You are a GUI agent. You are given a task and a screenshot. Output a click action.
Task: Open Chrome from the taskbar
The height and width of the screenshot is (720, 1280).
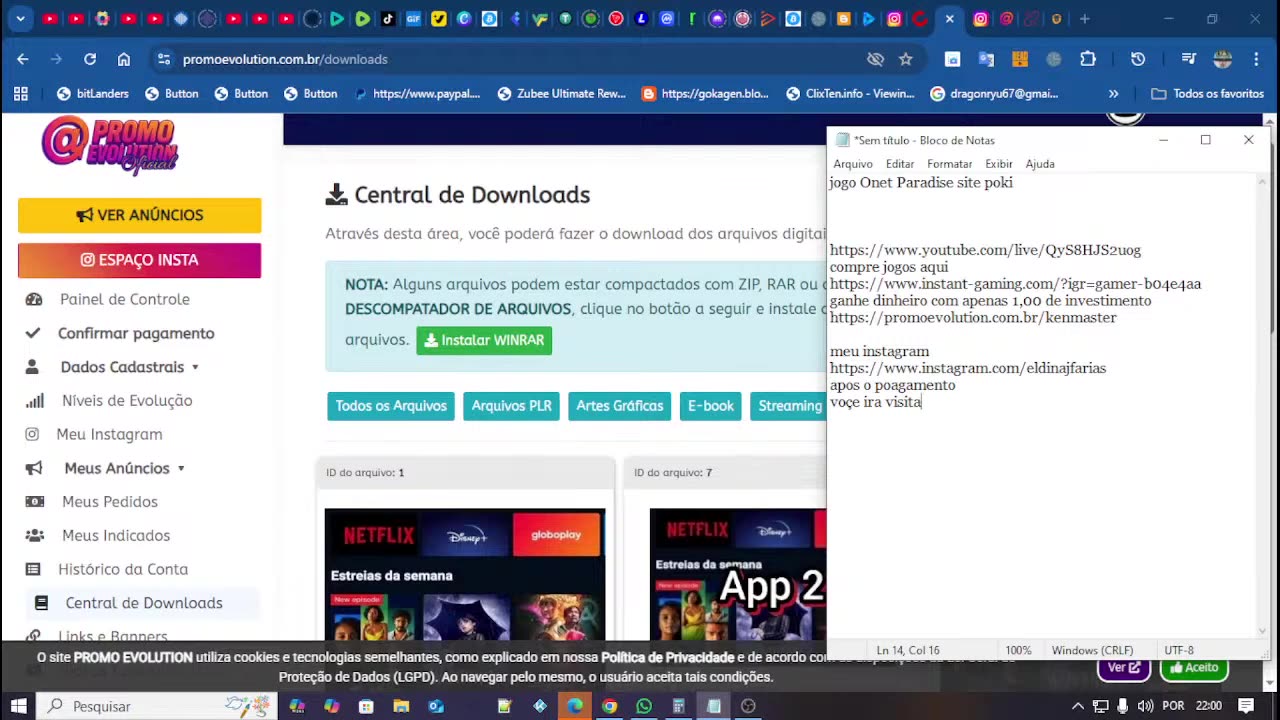609,706
